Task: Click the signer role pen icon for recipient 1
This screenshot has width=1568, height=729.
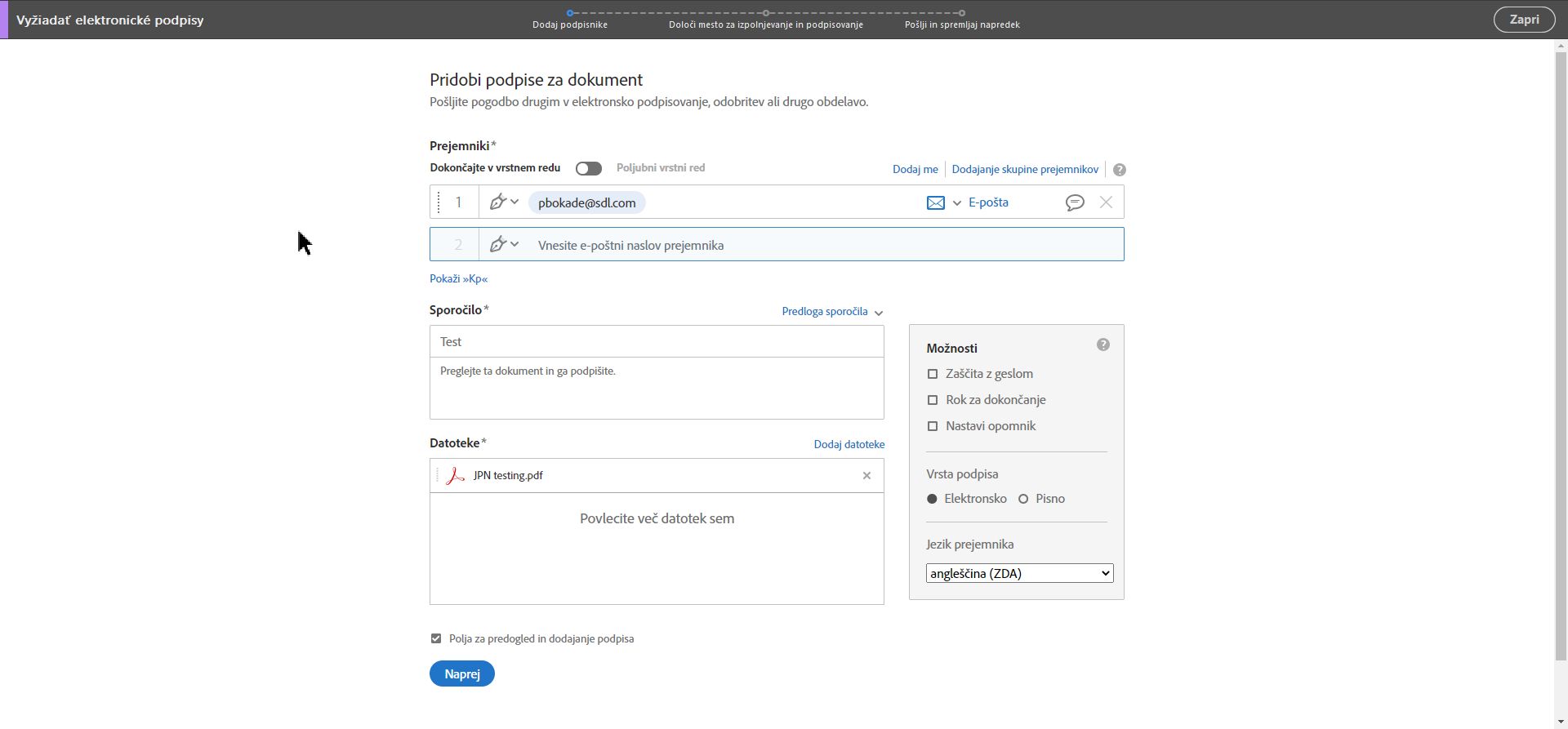Action: 497,202
